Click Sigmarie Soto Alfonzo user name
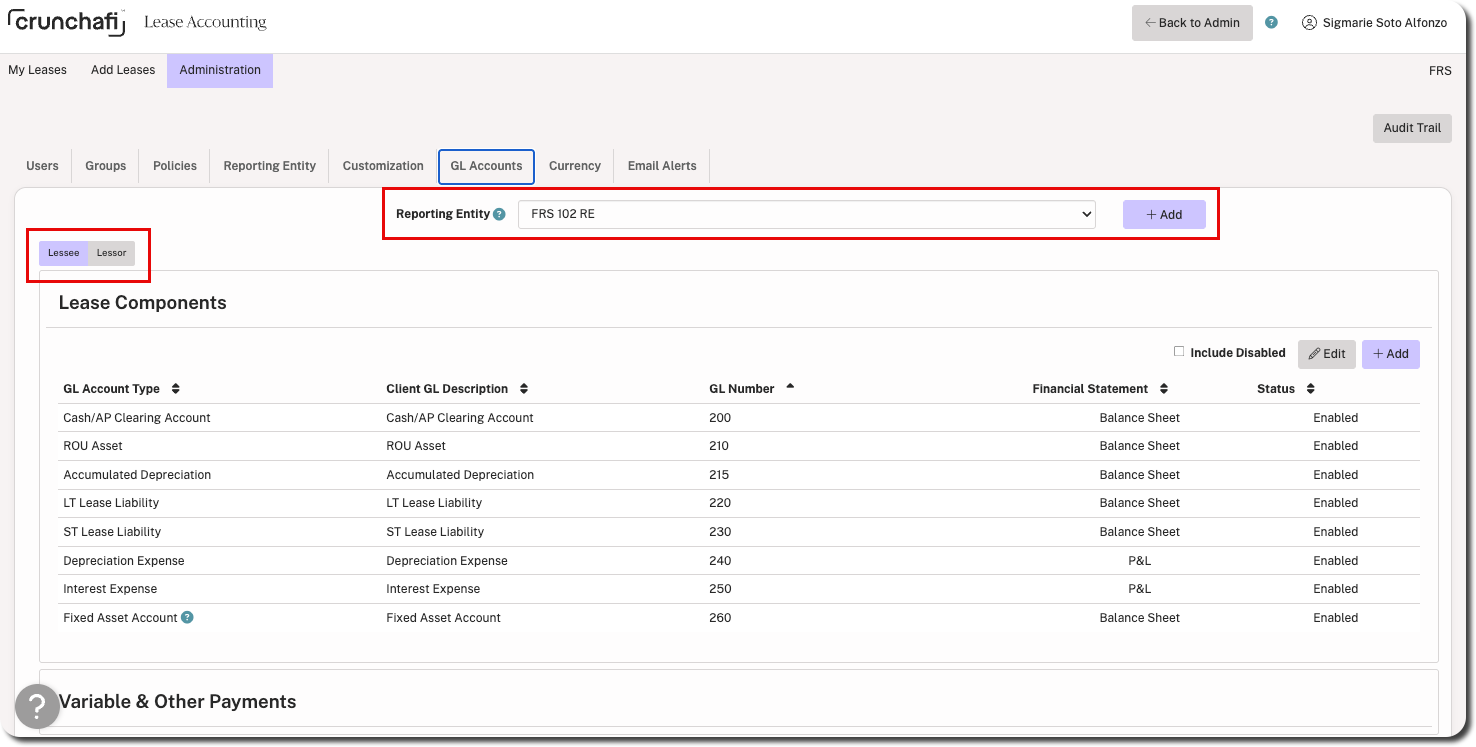Viewport: 1476px width, 747px height. pos(1384,22)
